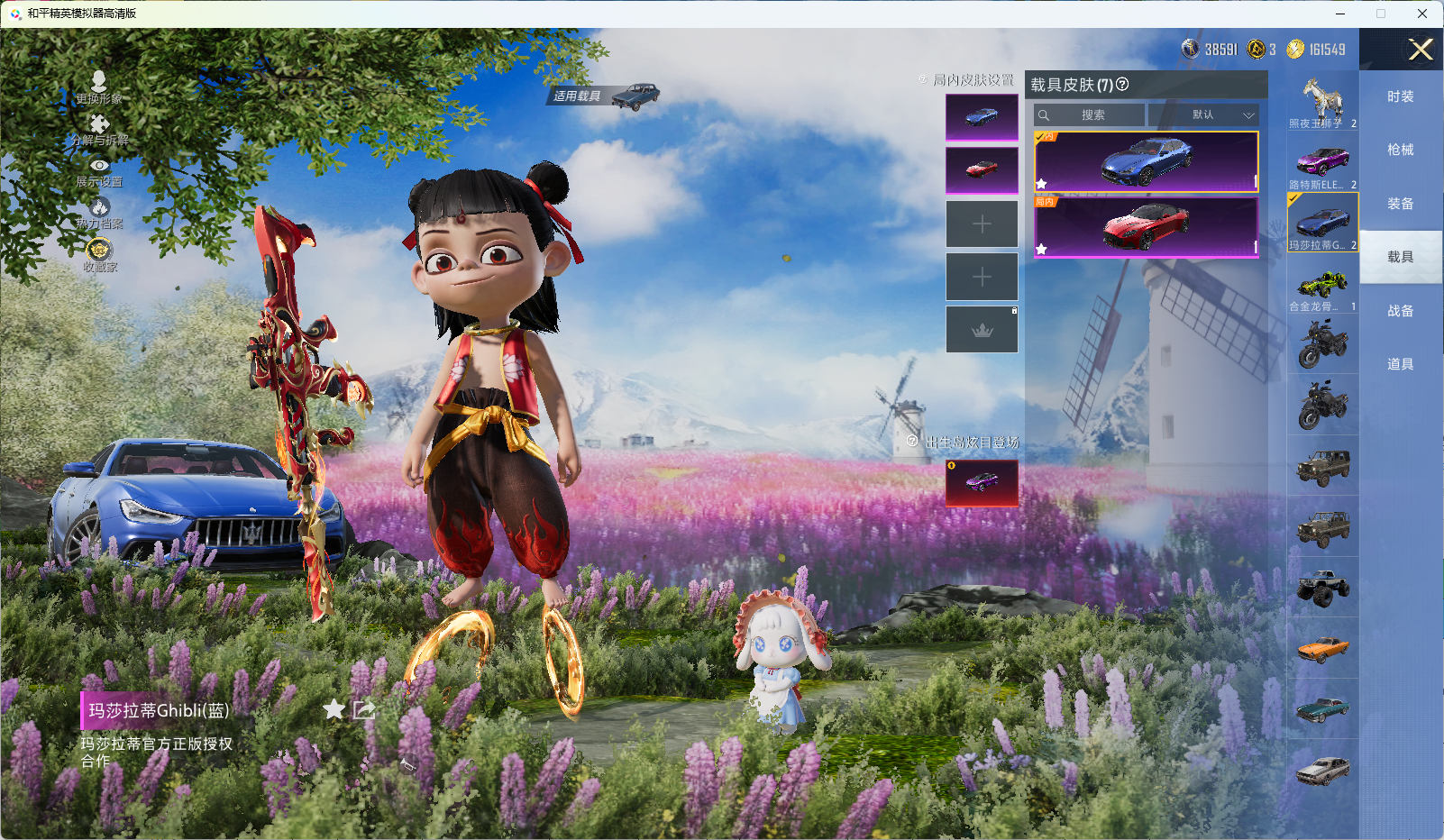1444x840 pixels.
Task: Switch to the 道具 items tab
Action: tap(1401, 364)
